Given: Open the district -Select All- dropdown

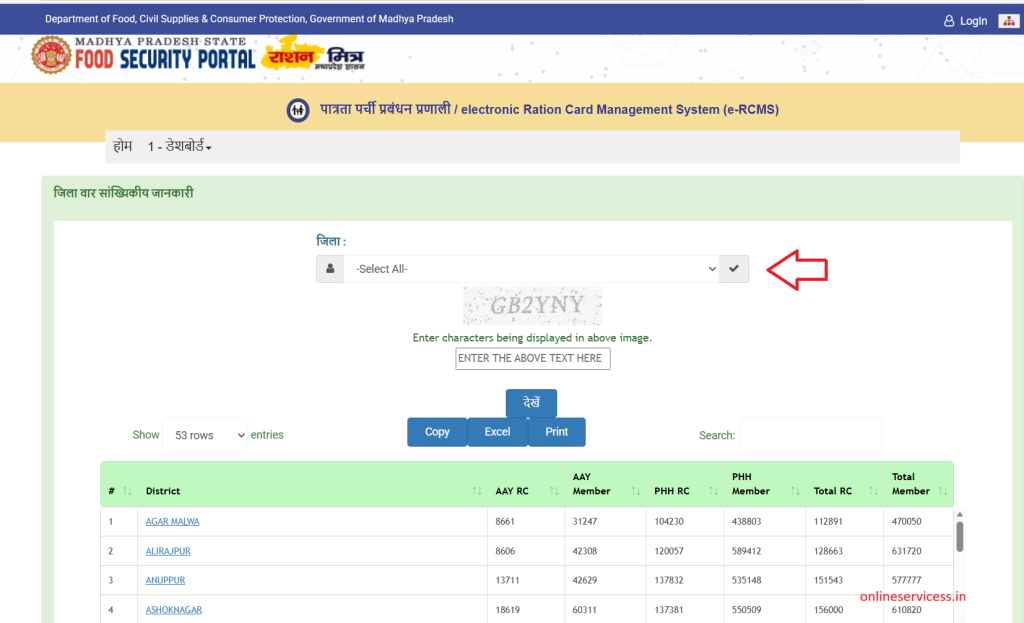Looking at the screenshot, I should click(532, 269).
